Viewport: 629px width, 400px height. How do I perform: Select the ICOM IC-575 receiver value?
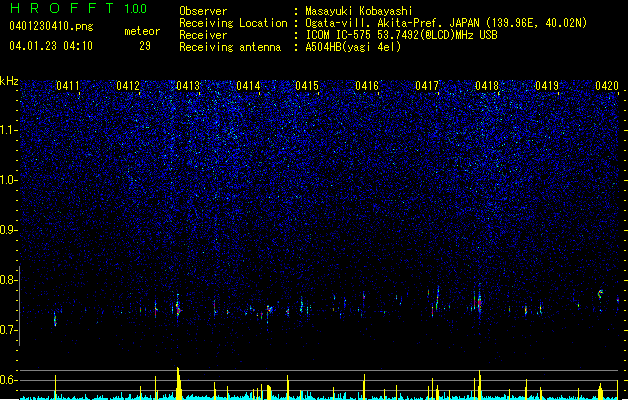point(401,35)
